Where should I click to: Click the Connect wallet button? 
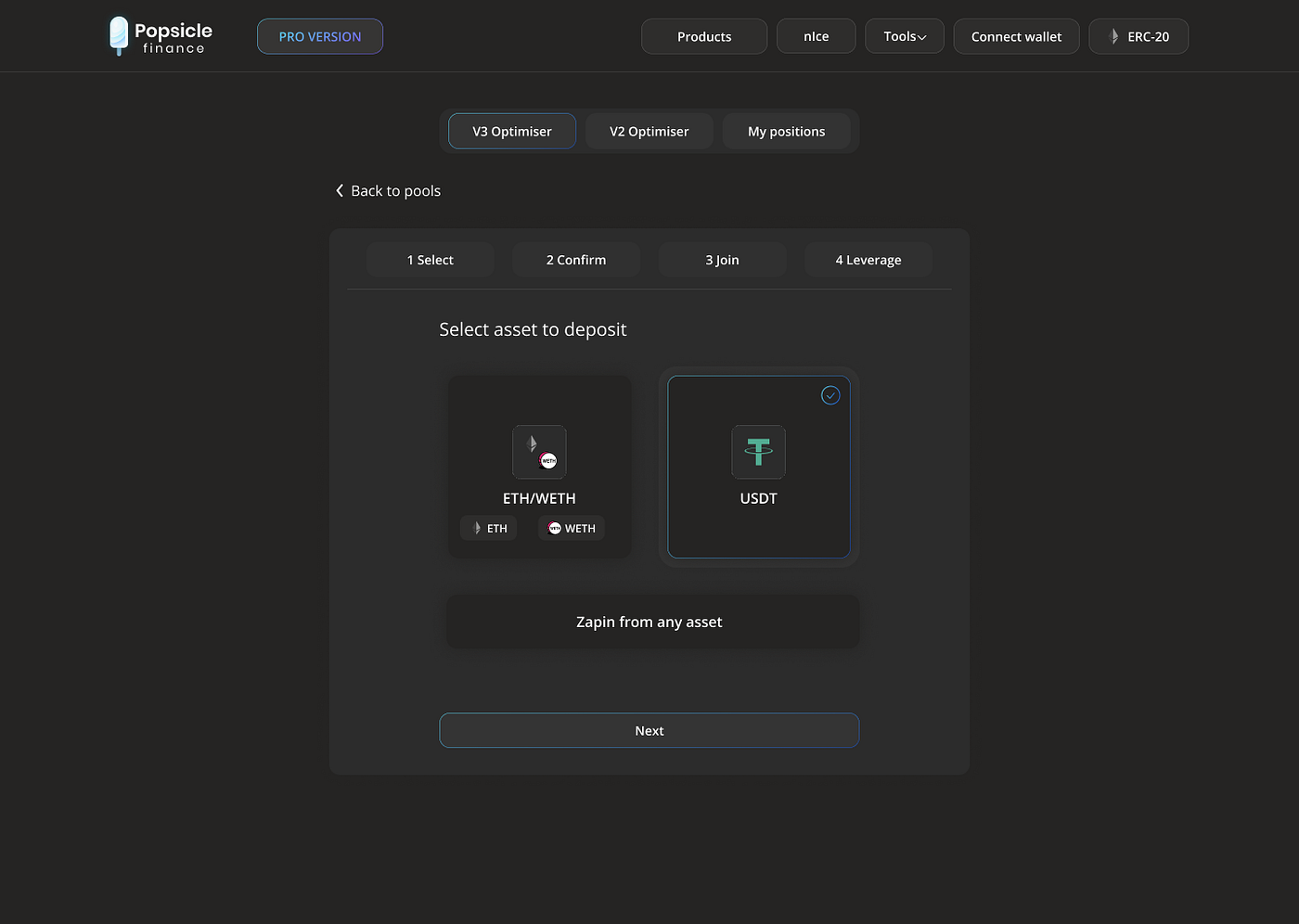[x=1017, y=36]
